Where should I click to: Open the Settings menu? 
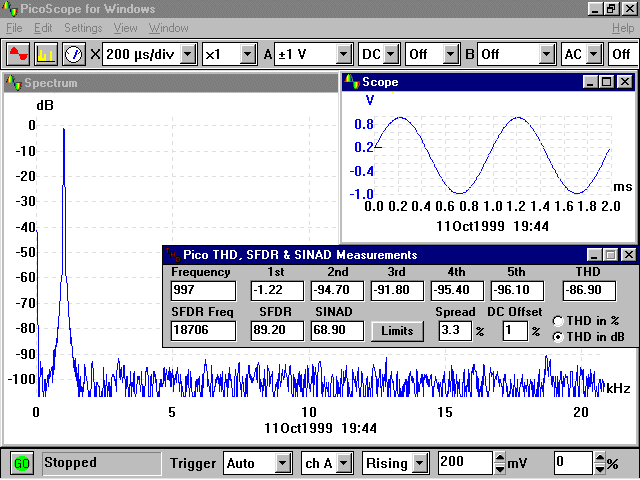point(83,28)
